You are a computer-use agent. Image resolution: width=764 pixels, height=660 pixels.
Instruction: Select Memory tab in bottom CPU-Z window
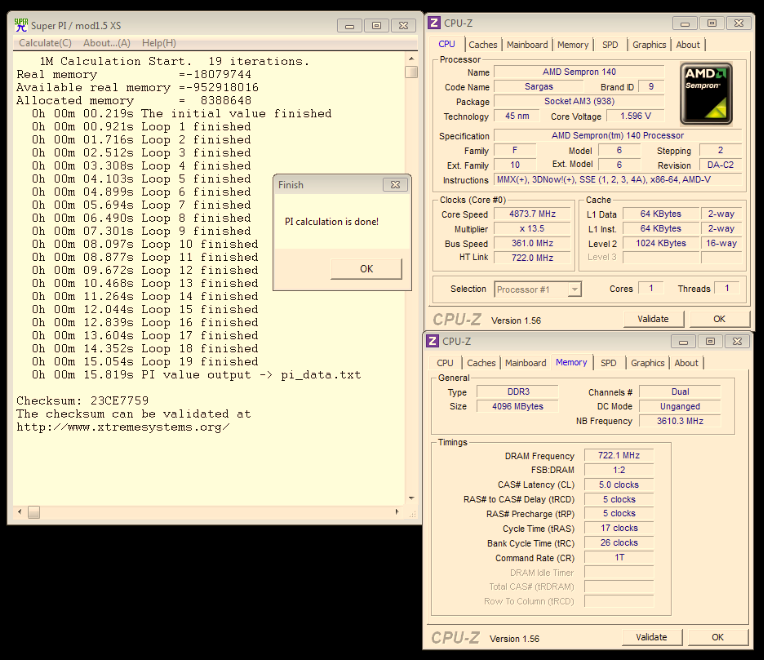pos(572,362)
